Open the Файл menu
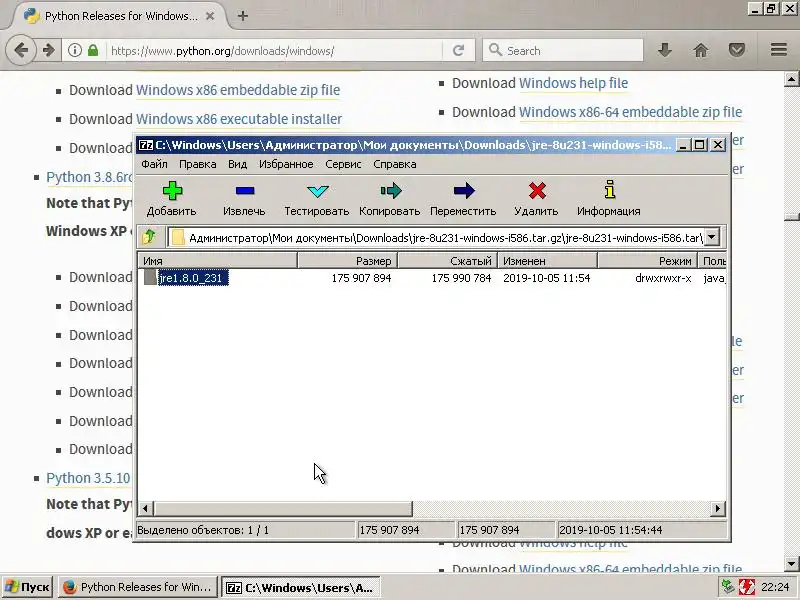 [x=154, y=164]
